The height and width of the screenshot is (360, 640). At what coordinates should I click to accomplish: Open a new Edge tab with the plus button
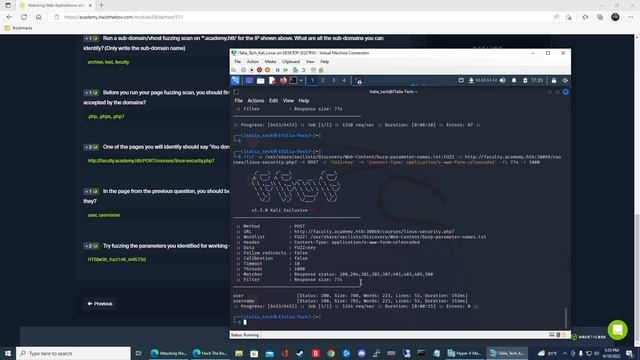tap(102, 5)
